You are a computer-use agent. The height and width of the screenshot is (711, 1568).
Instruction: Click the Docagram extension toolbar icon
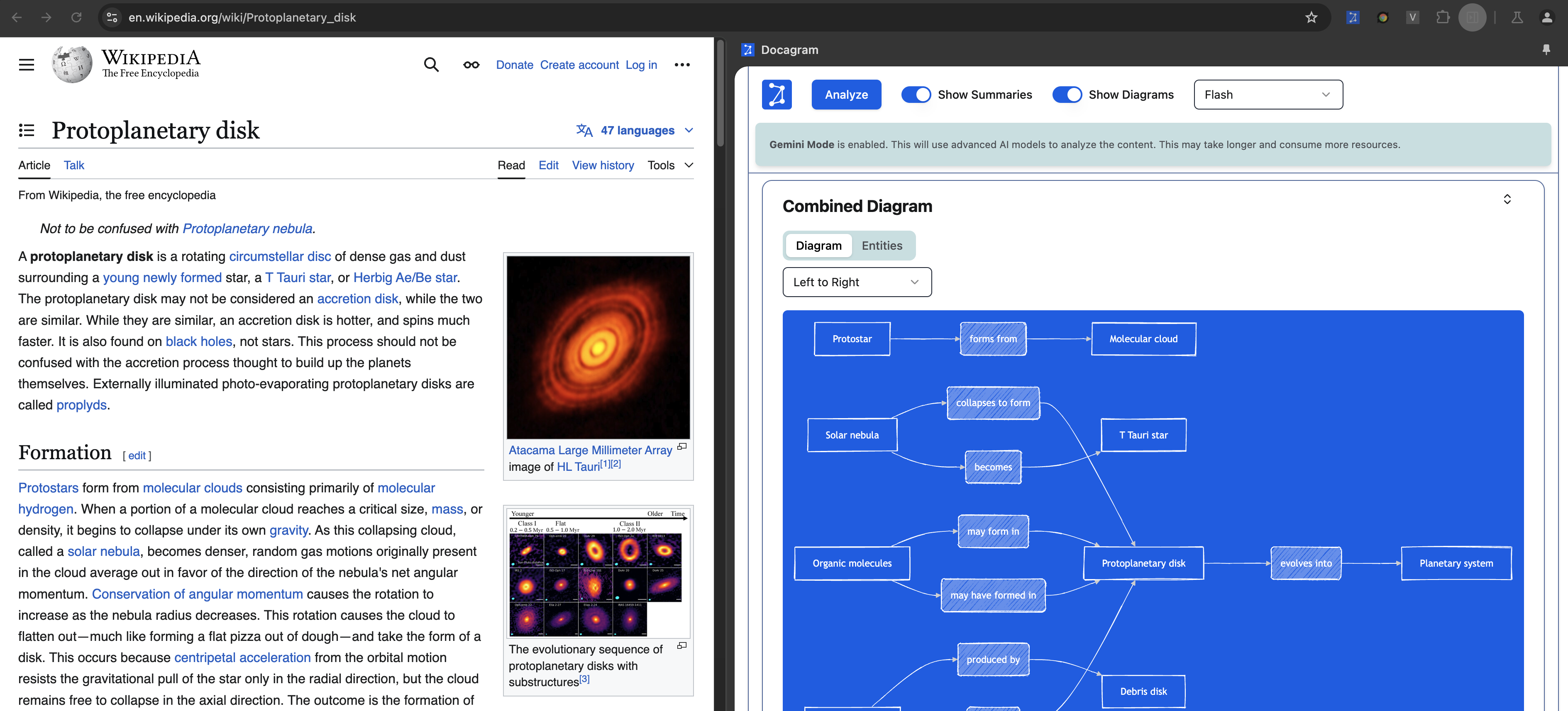pos(1353,18)
